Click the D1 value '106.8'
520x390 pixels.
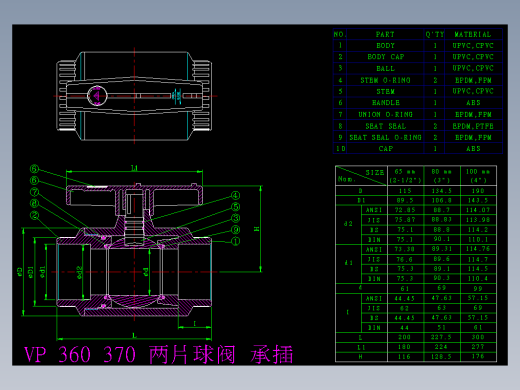pyautogui.click(x=442, y=200)
